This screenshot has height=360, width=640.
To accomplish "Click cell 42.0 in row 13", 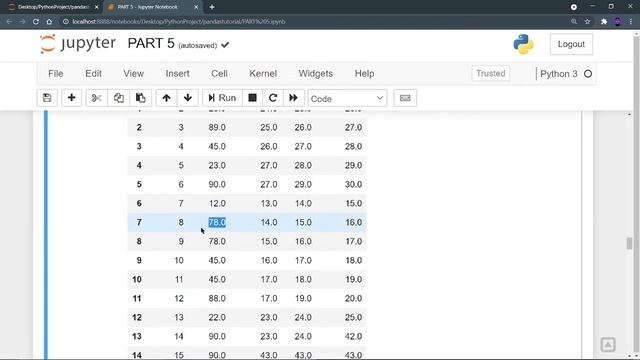I will [x=353, y=336].
